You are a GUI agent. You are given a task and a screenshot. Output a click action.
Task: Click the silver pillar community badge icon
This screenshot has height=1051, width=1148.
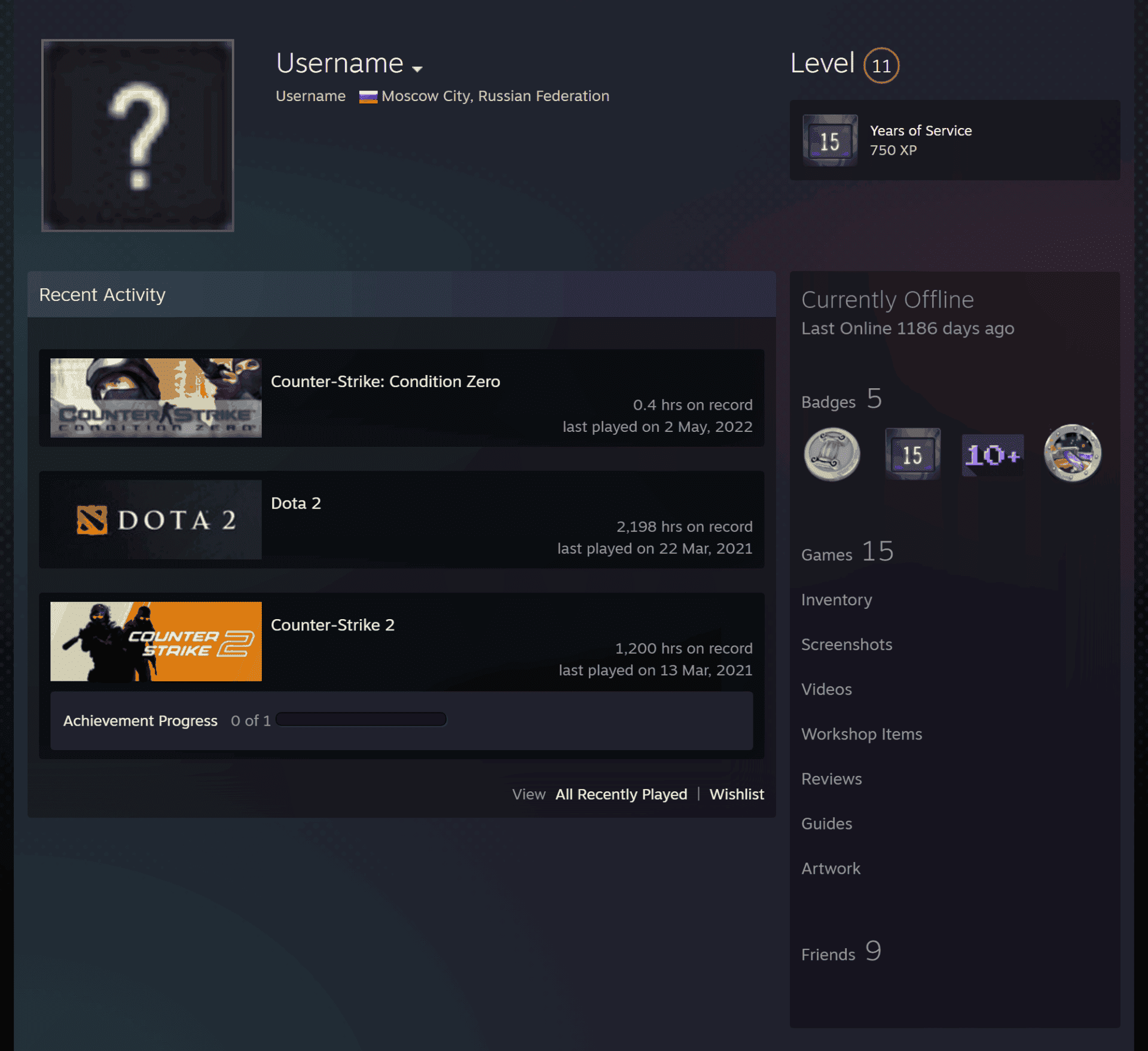[832, 454]
